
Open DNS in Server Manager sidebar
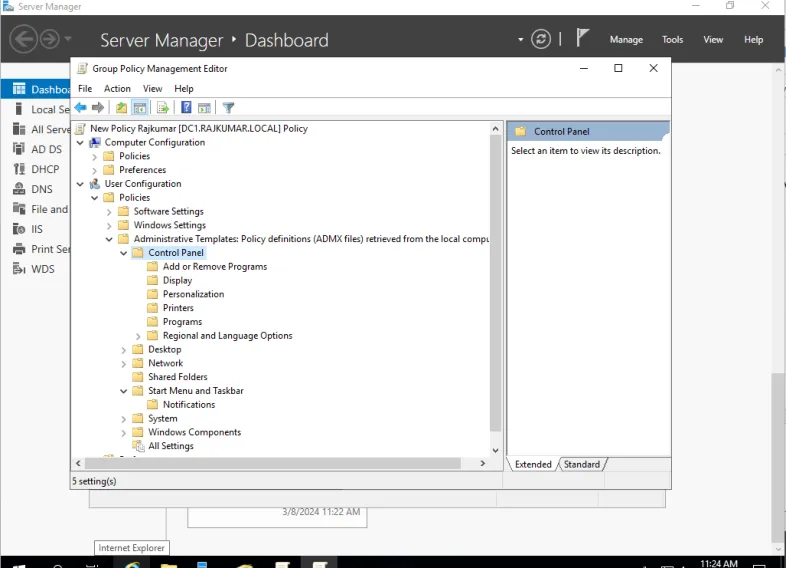(x=33, y=189)
